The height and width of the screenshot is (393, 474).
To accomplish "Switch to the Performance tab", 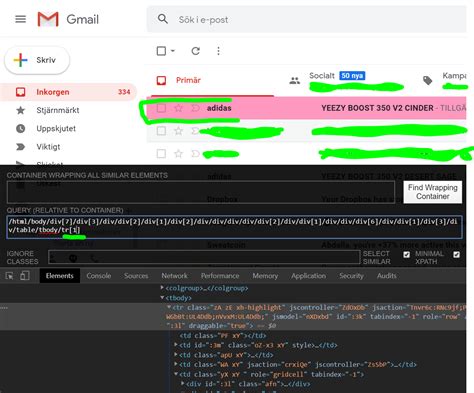I will (220, 276).
